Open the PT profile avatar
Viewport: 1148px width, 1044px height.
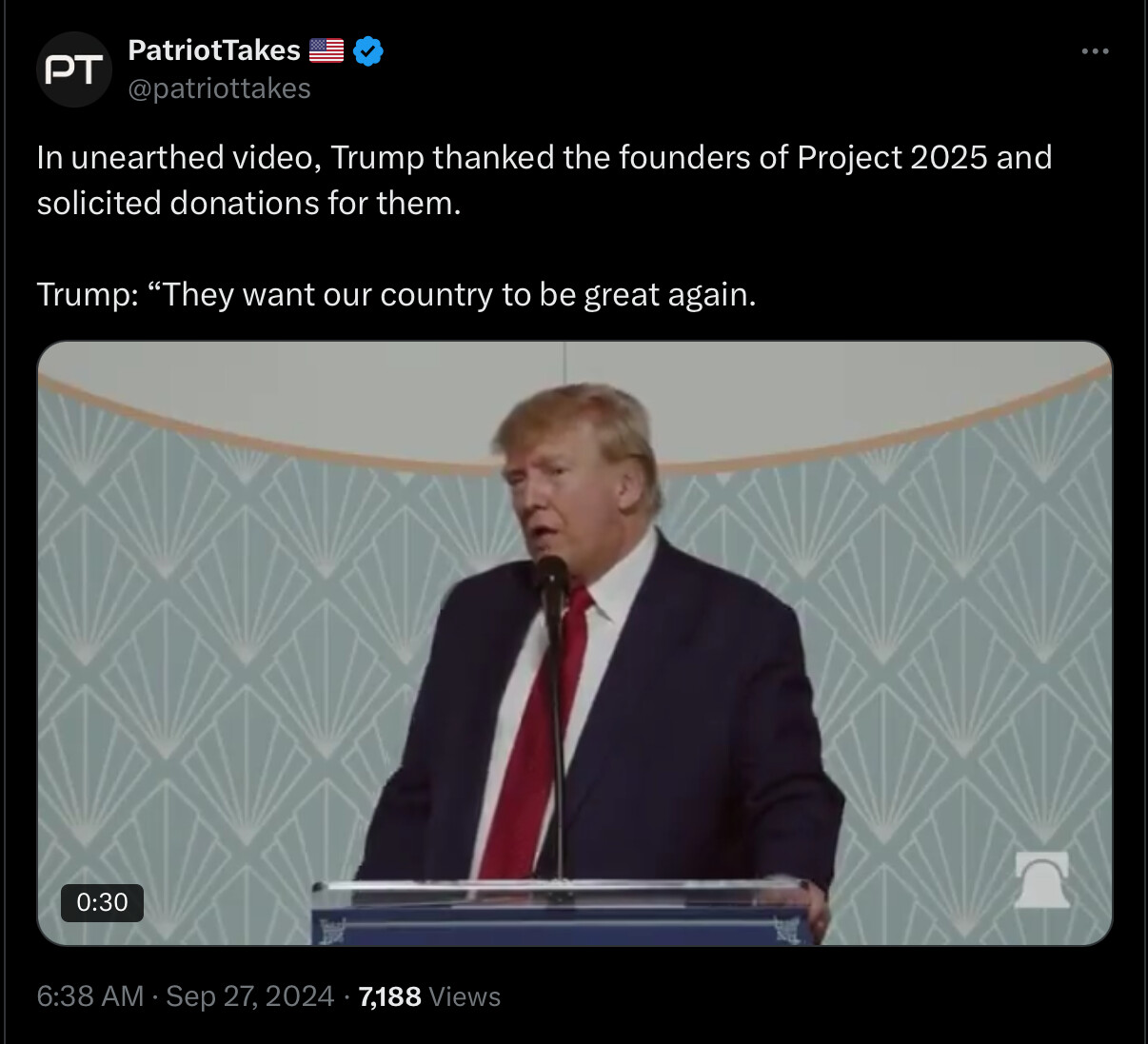[74, 69]
